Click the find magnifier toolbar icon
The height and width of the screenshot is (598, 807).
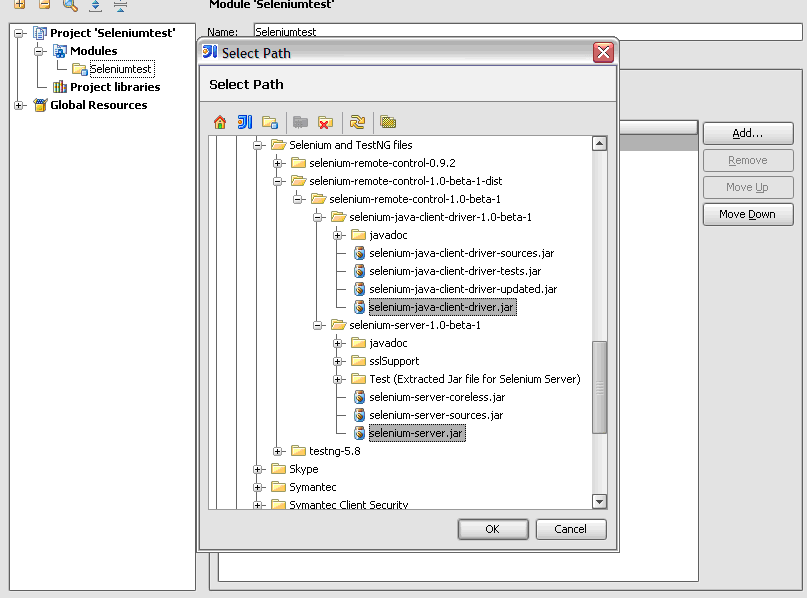pos(70,5)
